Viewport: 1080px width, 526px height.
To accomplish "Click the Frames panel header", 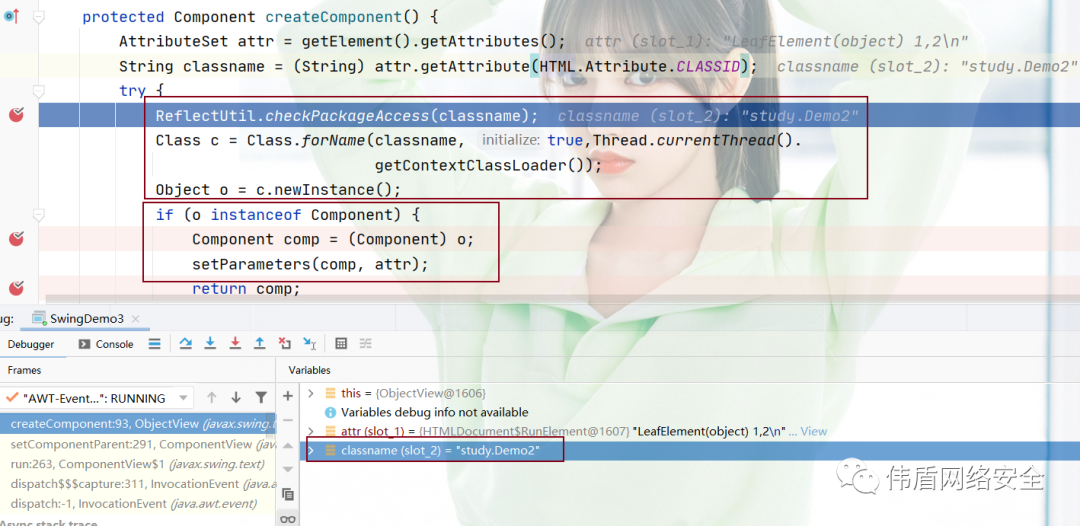I will 24,370.
